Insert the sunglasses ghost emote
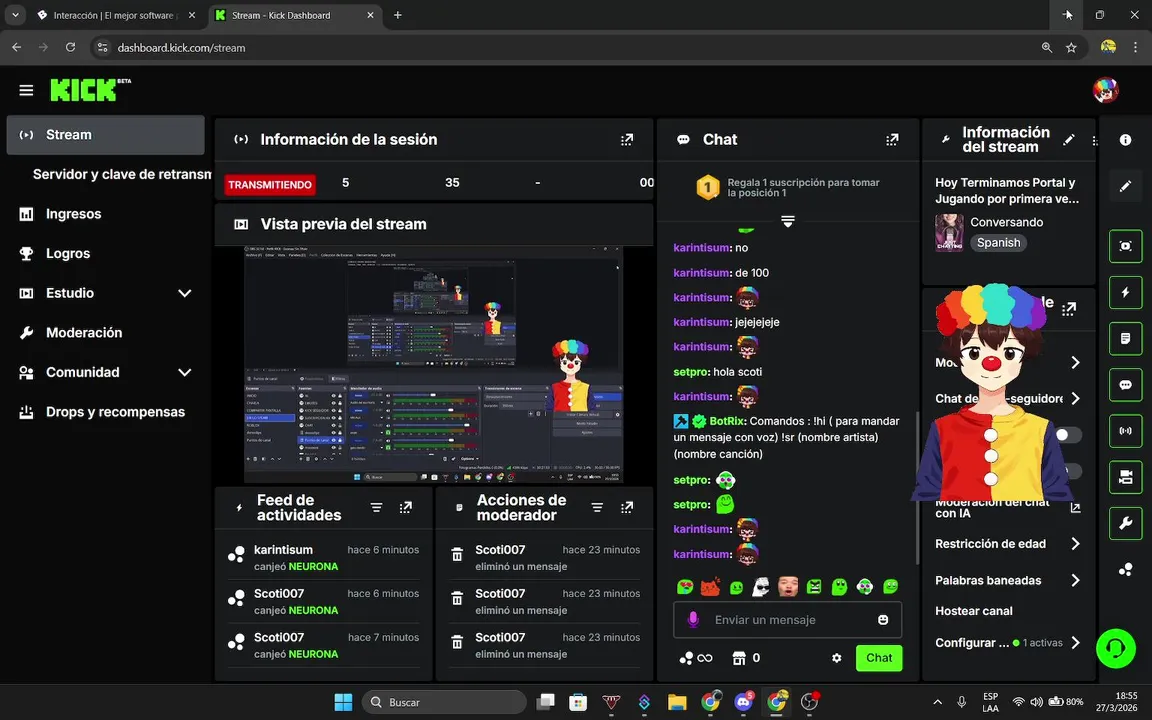This screenshot has height=720, width=1152. [x=761, y=586]
